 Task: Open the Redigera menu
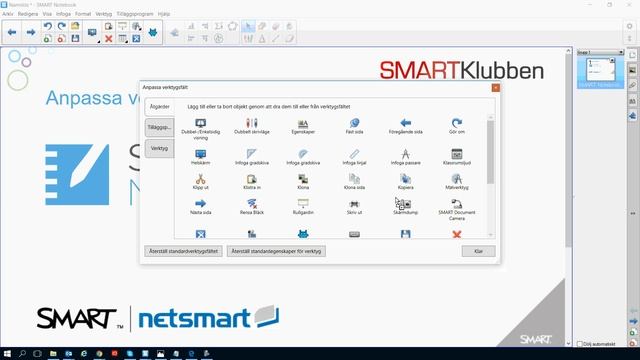coord(28,14)
